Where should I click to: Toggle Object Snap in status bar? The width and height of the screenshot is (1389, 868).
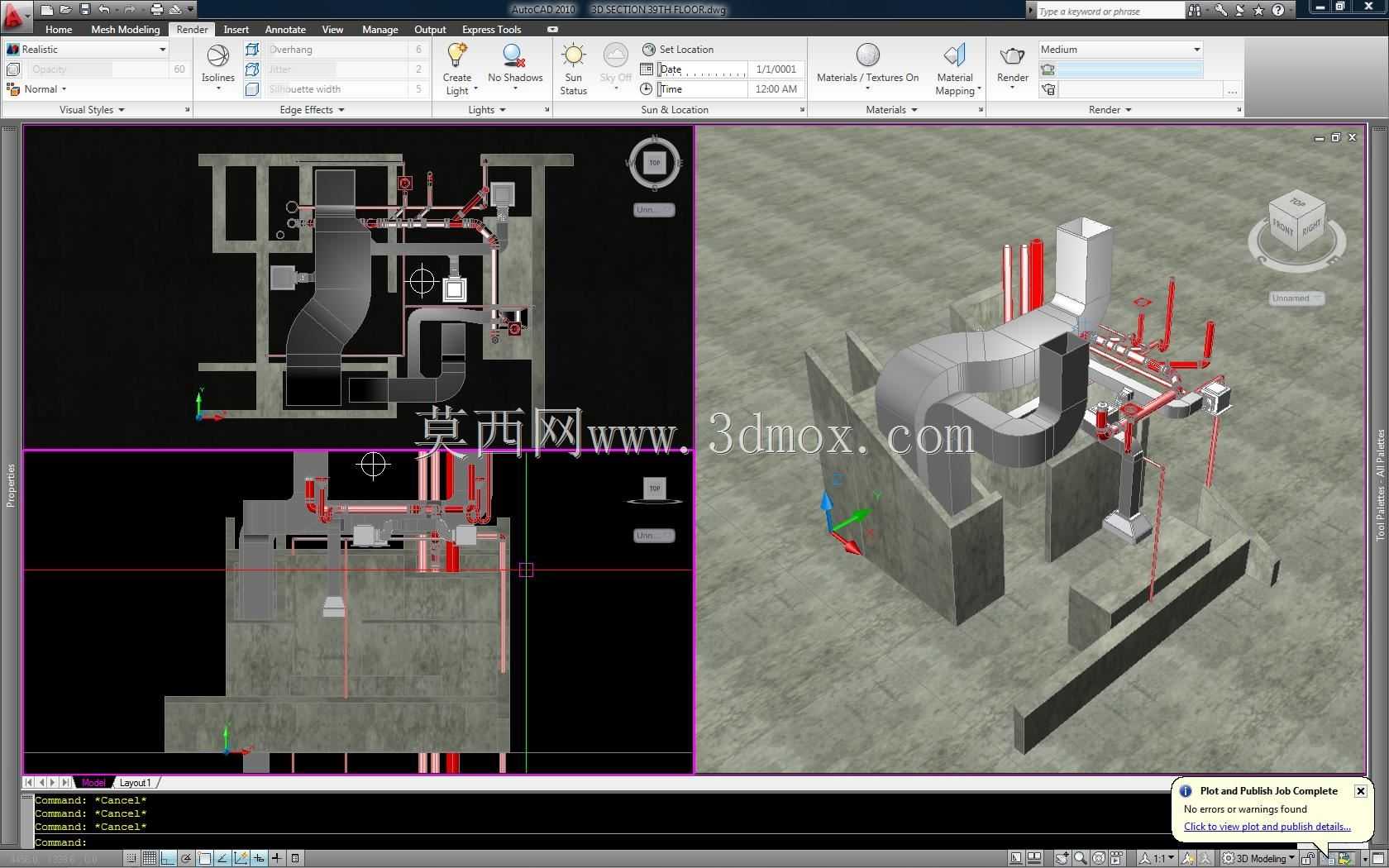coord(204,858)
